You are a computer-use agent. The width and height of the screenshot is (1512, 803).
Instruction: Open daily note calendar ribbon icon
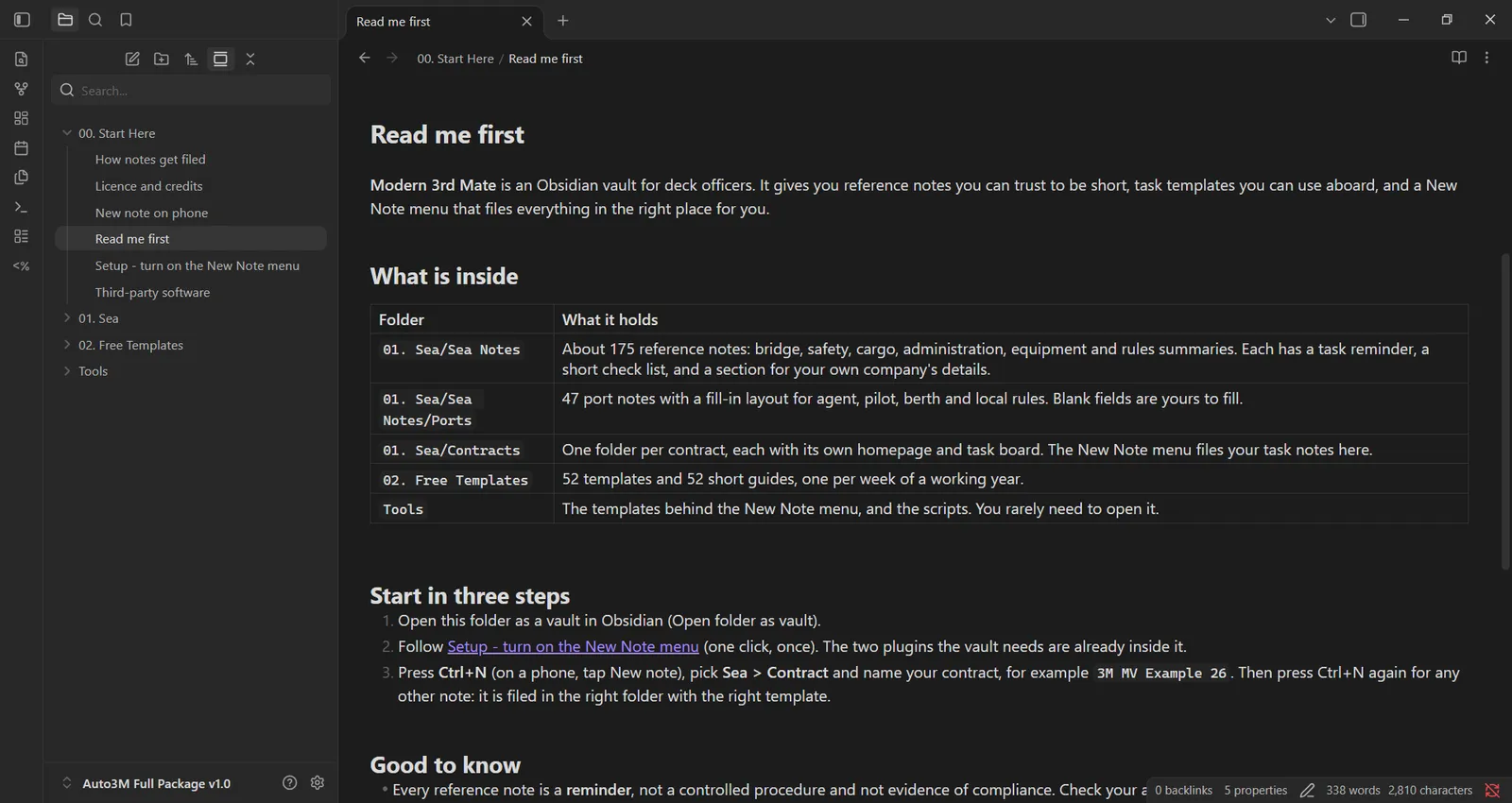(21, 147)
